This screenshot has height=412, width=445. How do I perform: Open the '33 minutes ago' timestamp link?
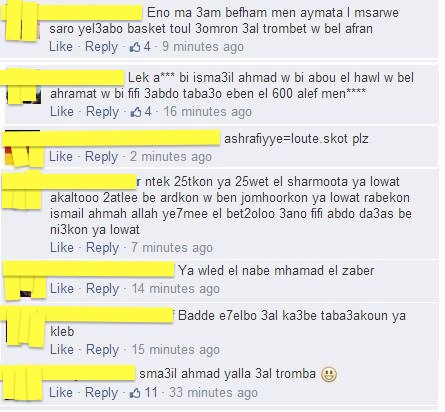(213, 393)
